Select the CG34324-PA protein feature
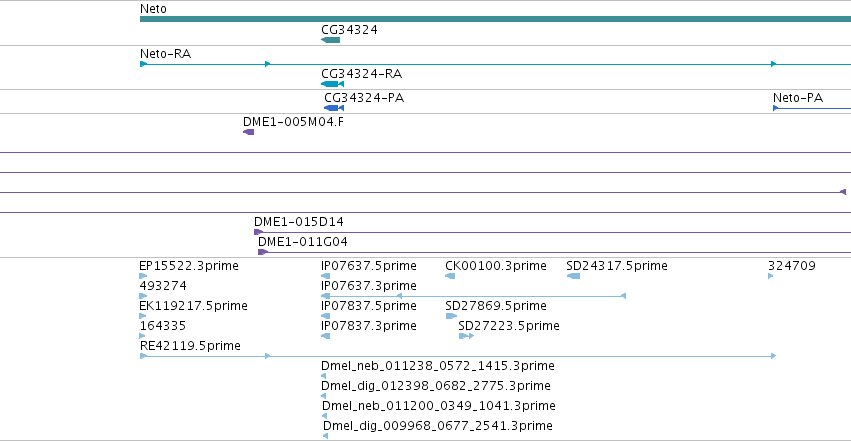Viewport: 851px width, 441px height. (334, 108)
